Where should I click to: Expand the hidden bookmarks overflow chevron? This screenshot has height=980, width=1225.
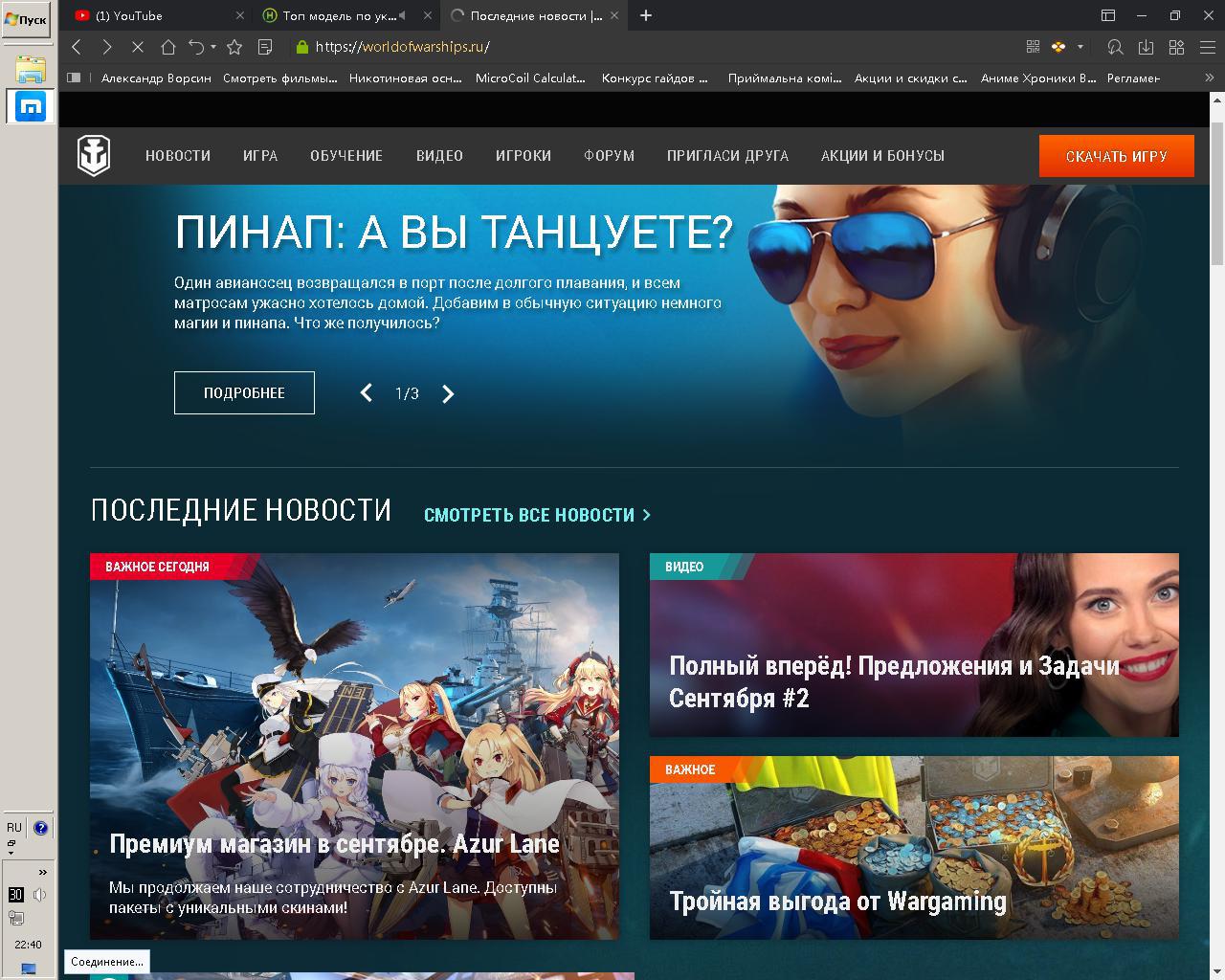click(x=1209, y=78)
